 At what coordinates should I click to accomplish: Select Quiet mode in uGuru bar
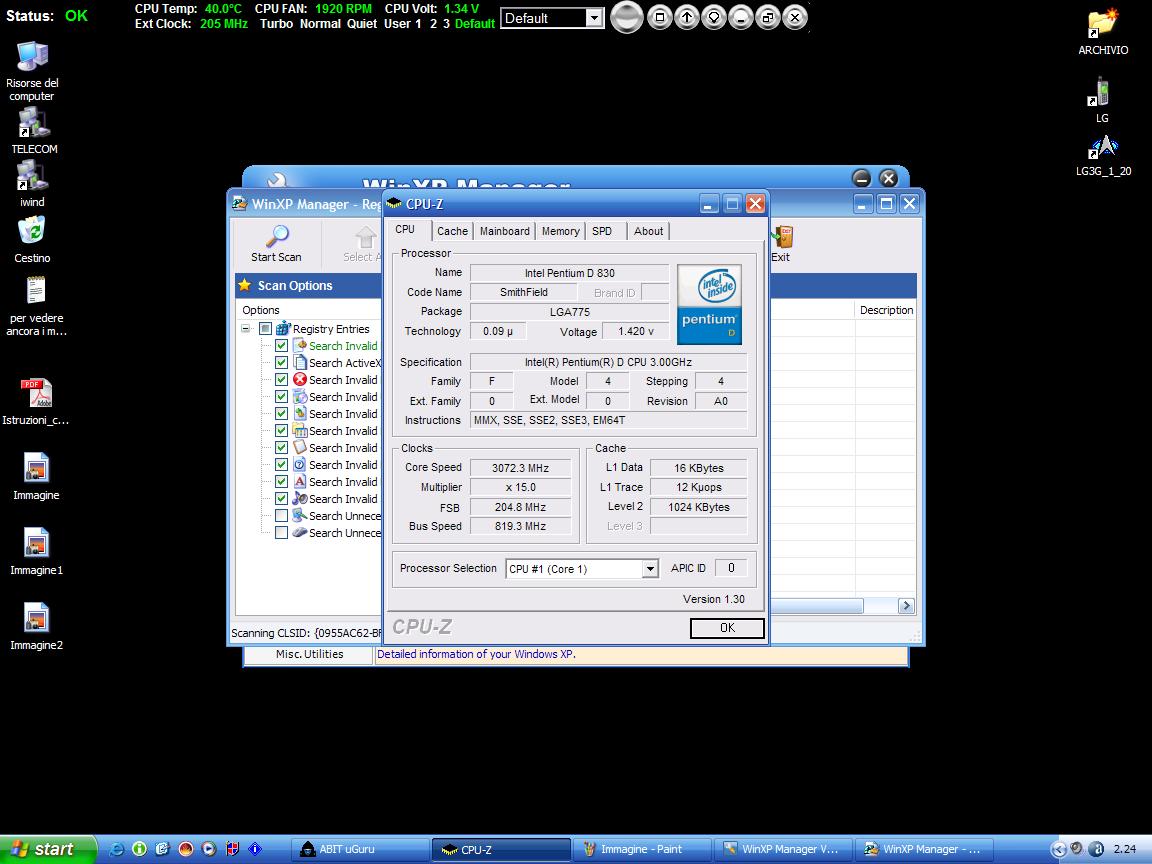(x=362, y=24)
